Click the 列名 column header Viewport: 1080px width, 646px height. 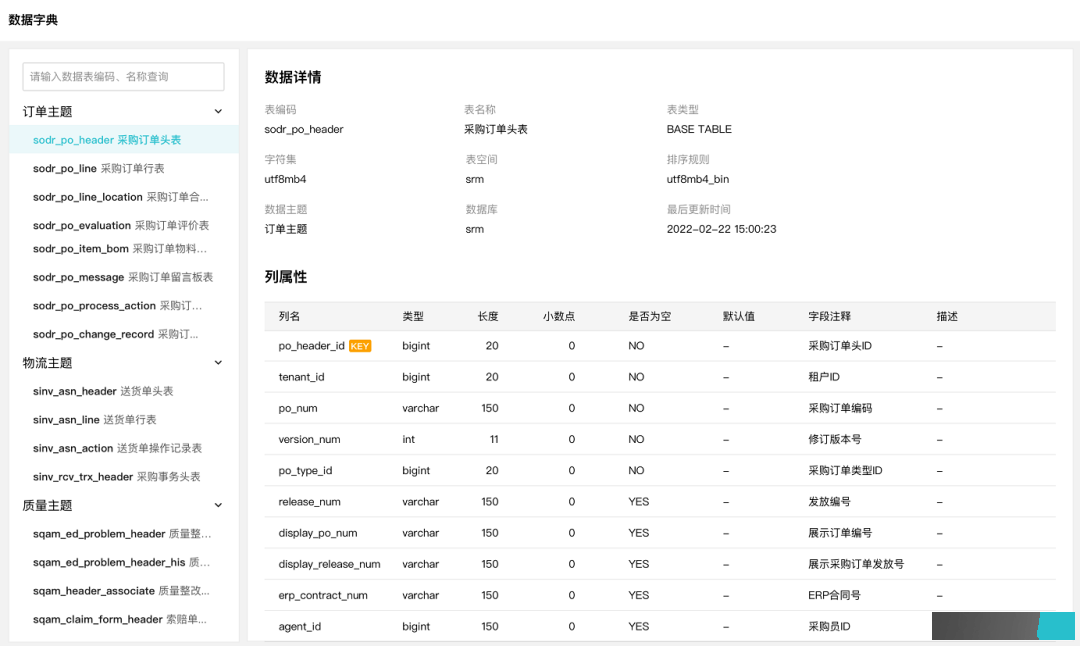click(289, 317)
